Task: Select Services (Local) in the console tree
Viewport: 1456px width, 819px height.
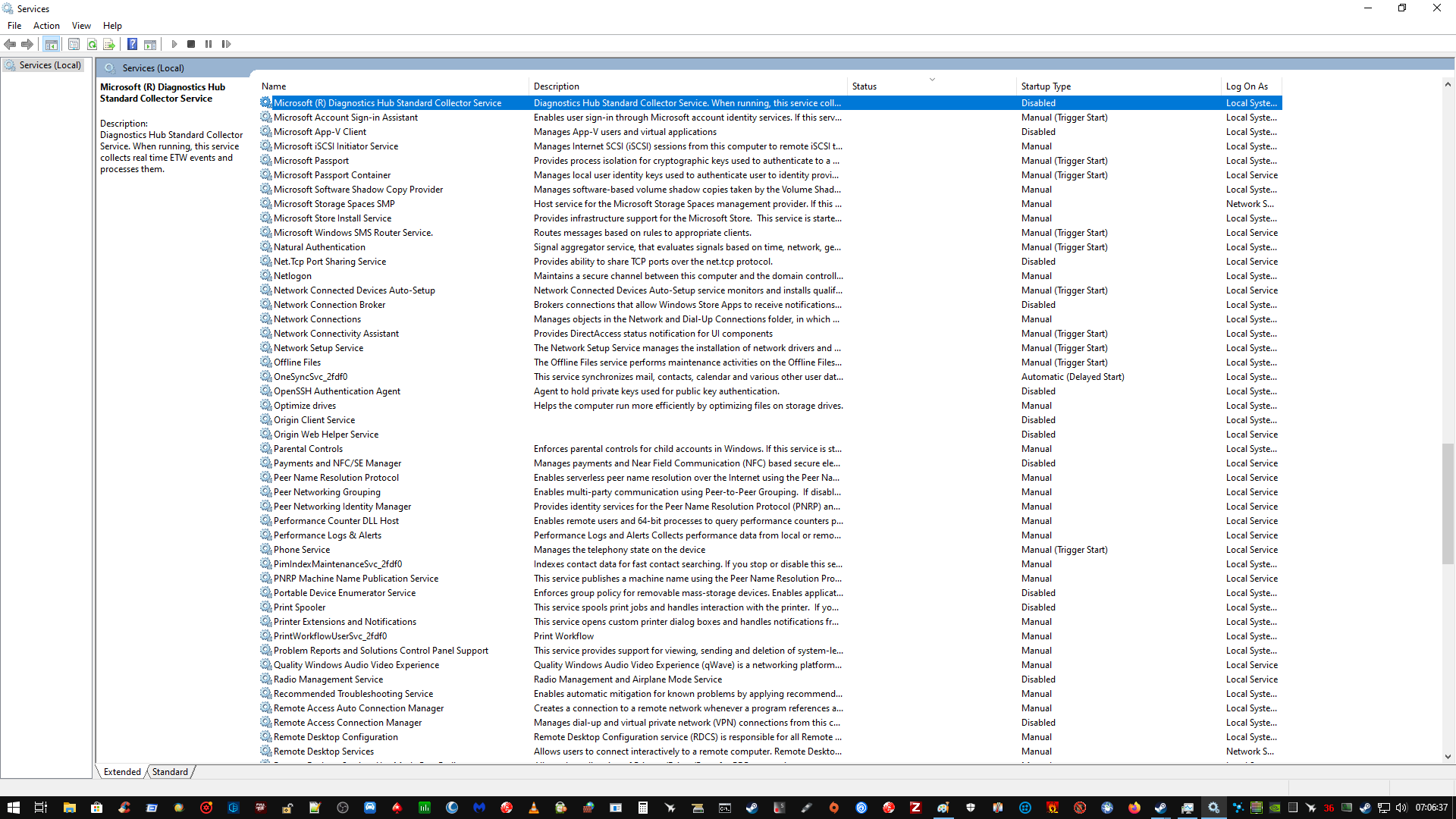Action: click(x=50, y=65)
